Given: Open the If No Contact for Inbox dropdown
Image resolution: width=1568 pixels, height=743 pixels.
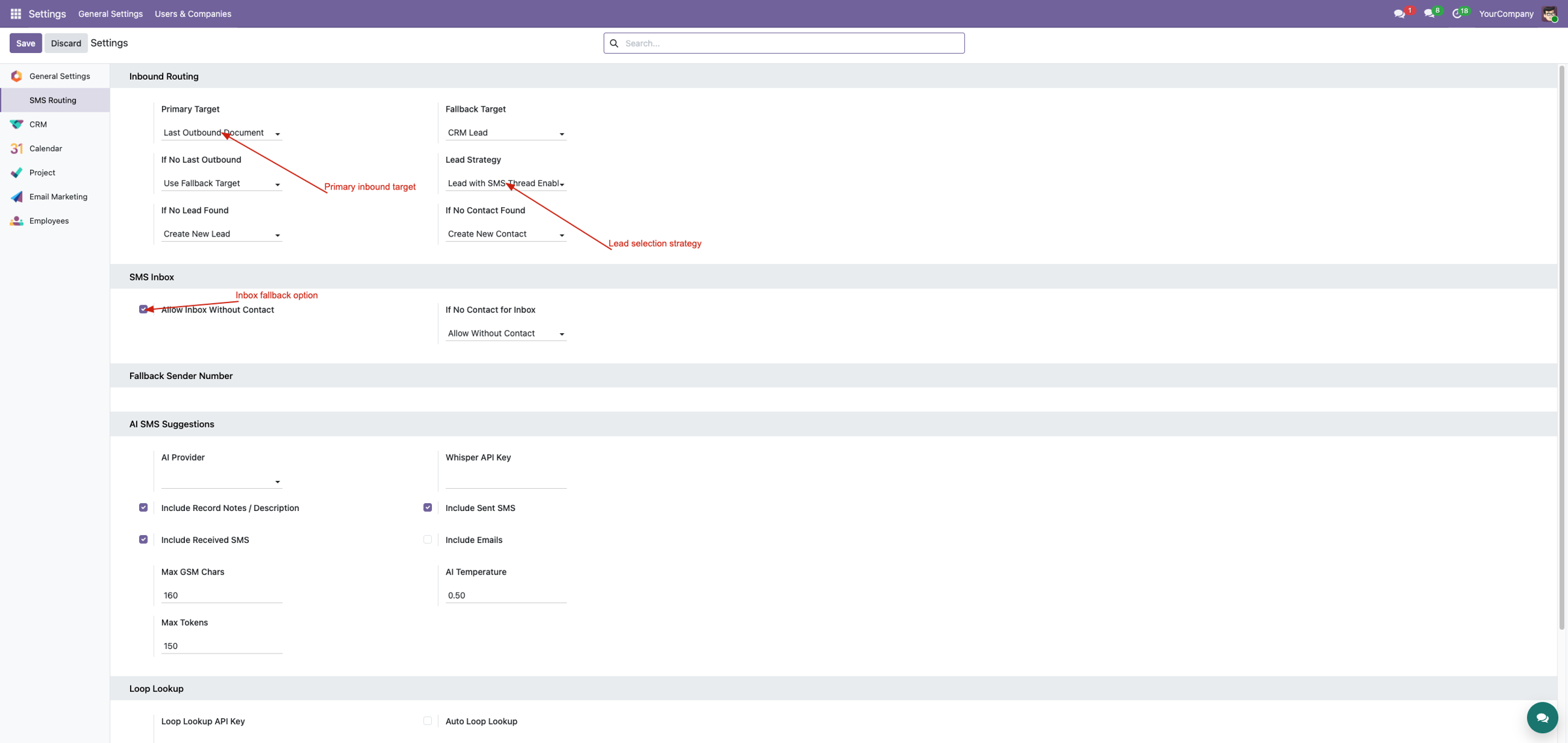Looking at the screenshot, I should coord(506,333).
